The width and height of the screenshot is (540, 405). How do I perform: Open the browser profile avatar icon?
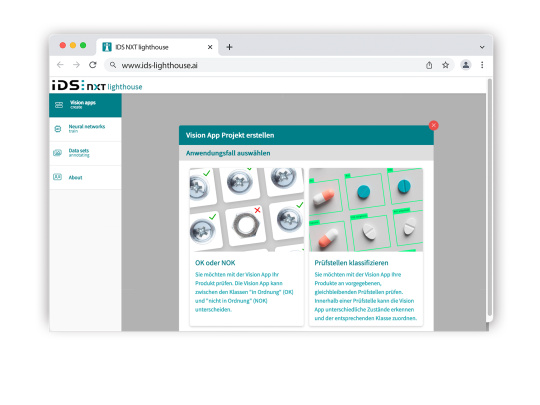466,65
